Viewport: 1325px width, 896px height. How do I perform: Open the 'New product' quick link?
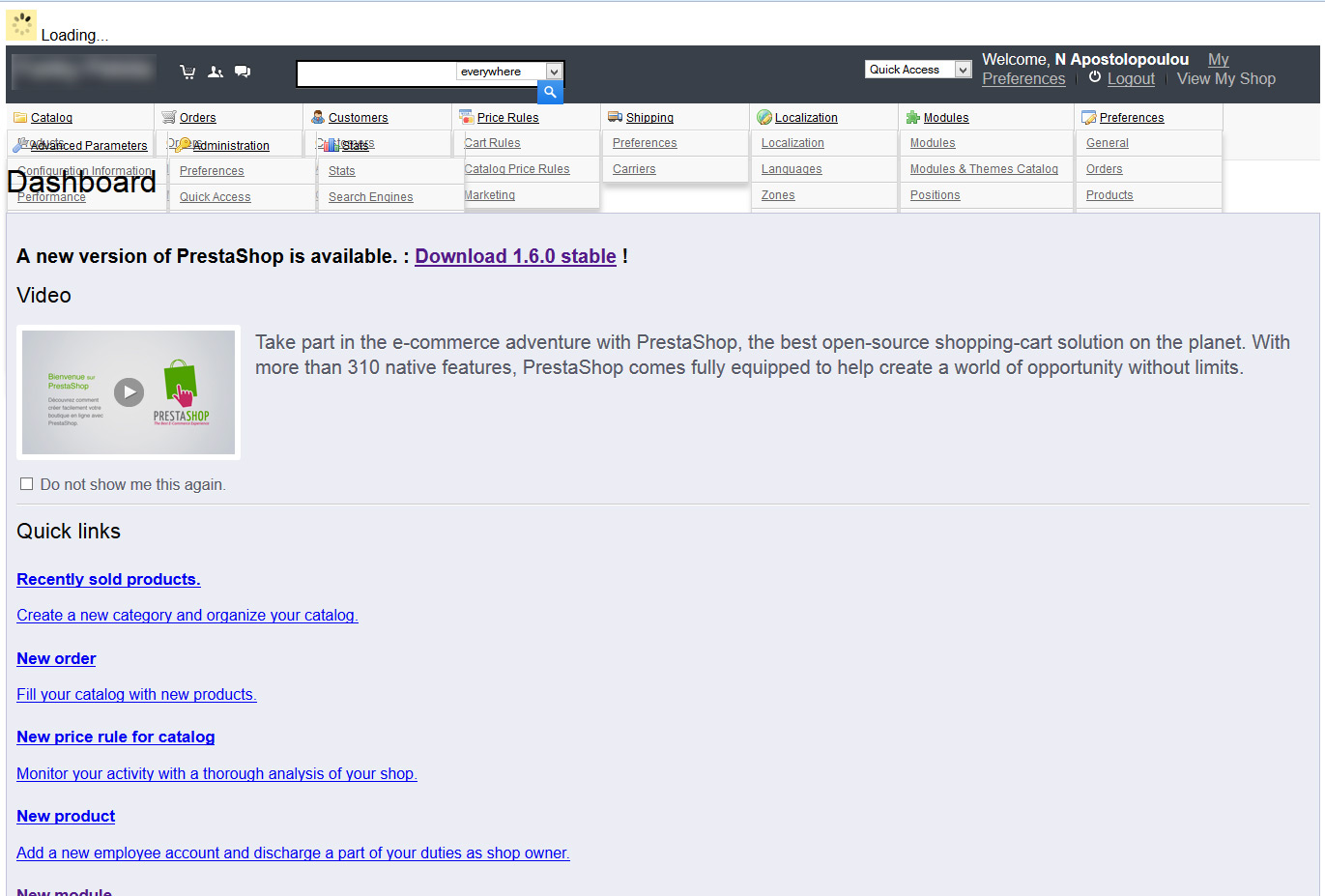[x=66, y=816]
